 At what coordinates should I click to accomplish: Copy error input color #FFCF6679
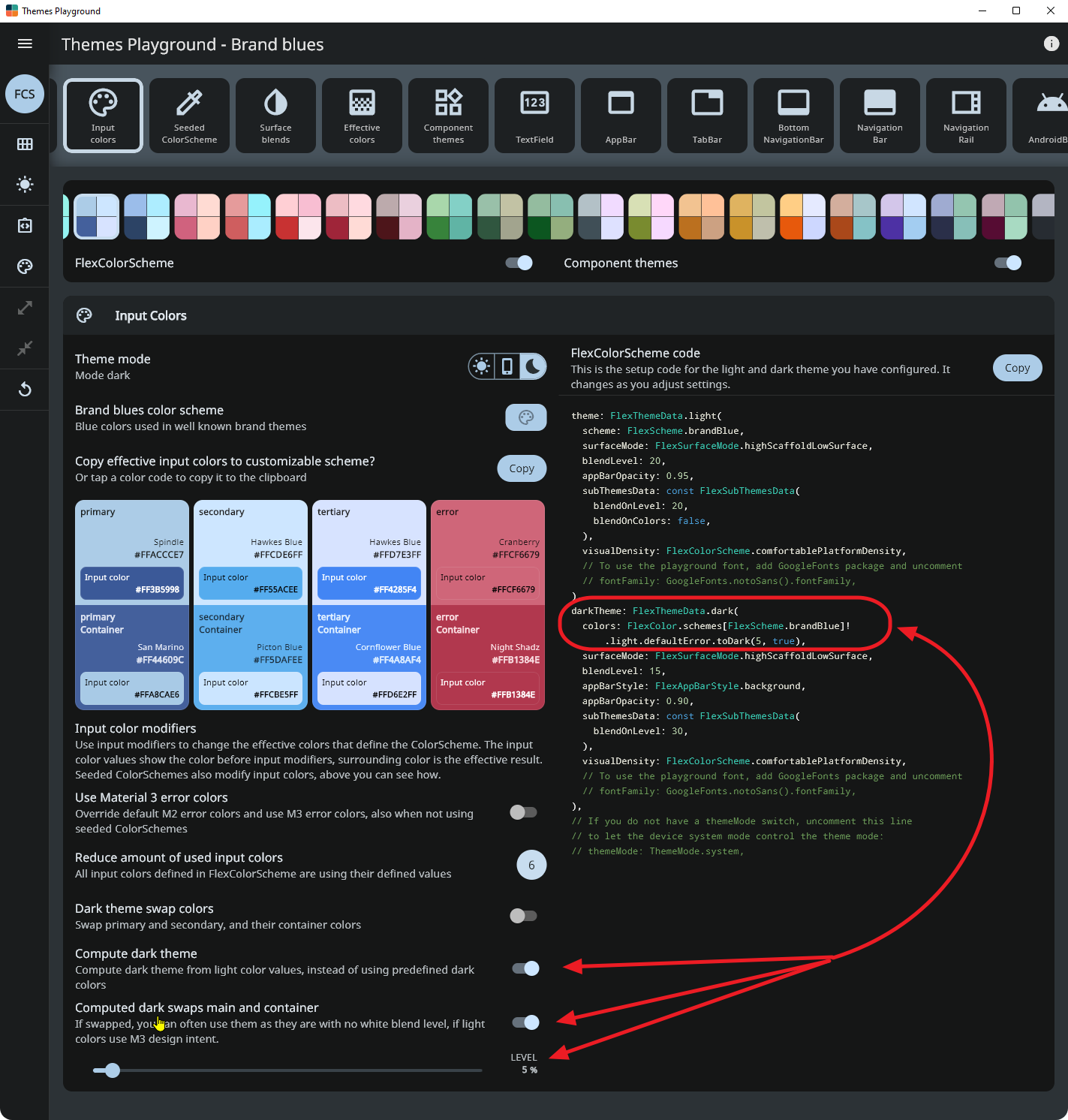coord(488,583)
